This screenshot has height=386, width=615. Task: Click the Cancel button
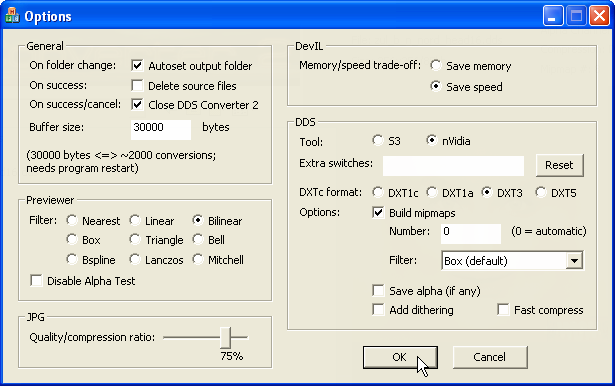(490, 357)
